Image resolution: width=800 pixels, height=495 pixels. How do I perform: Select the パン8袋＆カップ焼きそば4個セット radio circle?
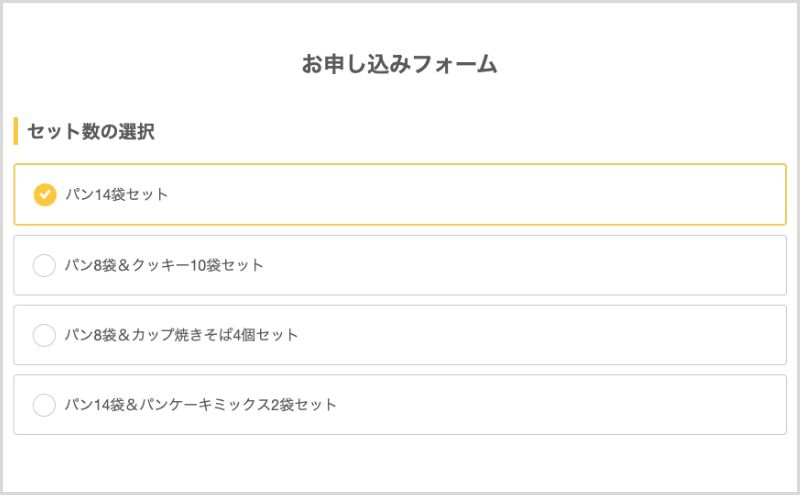[44, 335]
